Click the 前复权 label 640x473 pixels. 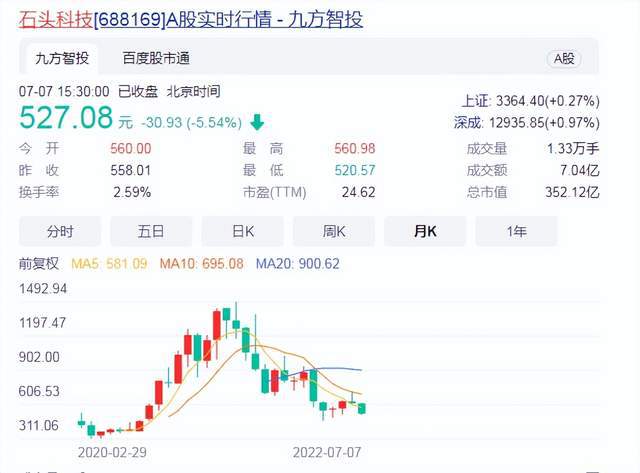point(39,264)
